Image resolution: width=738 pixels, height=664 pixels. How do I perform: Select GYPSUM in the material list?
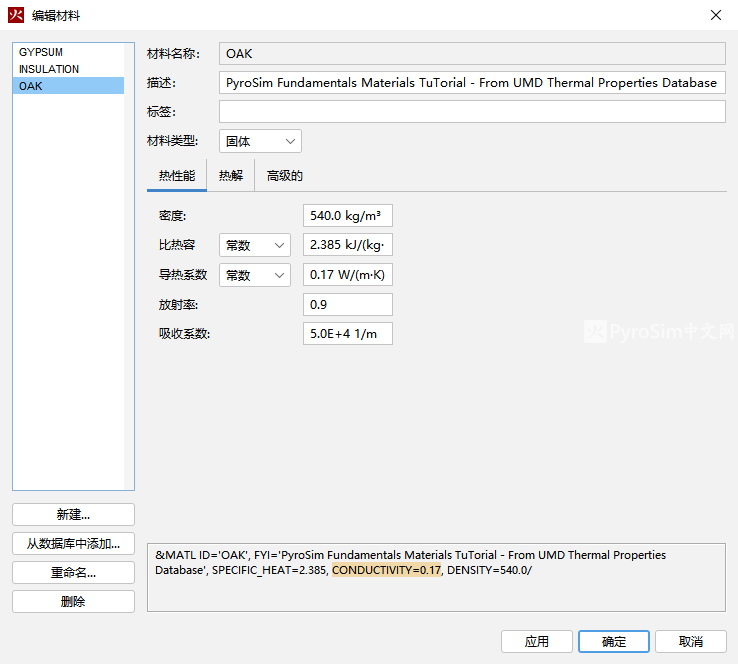[68, 52]
